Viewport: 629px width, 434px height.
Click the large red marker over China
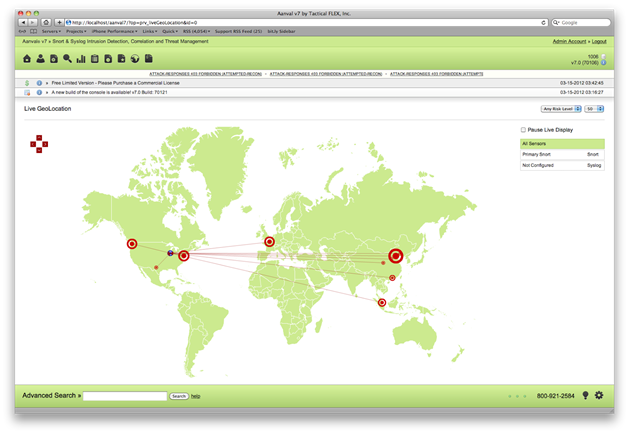(395, 256)
